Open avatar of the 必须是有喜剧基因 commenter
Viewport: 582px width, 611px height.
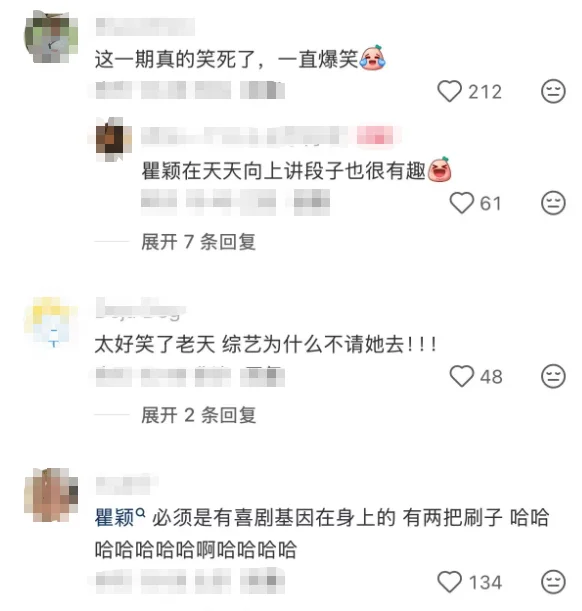click(51, 495)
